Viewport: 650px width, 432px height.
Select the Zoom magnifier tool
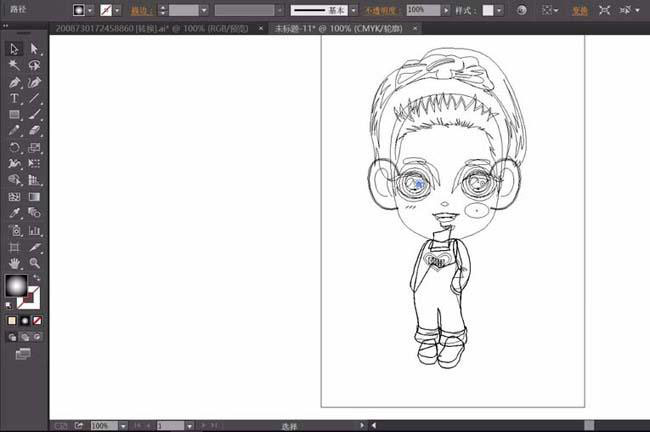pyautogui.click(x=34, y=263)
